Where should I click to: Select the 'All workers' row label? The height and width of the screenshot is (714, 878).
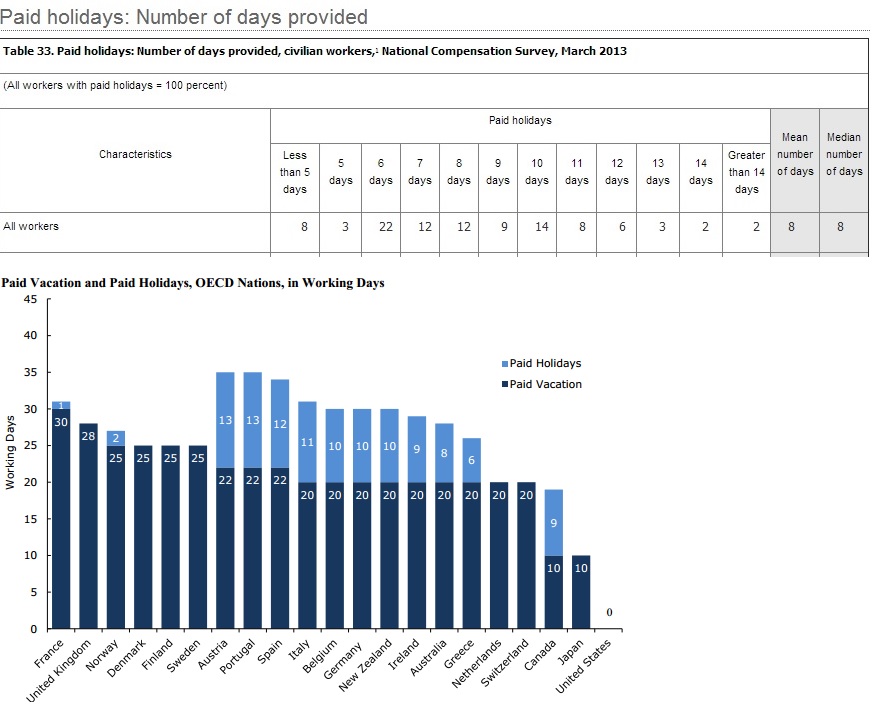pos(31,226)
